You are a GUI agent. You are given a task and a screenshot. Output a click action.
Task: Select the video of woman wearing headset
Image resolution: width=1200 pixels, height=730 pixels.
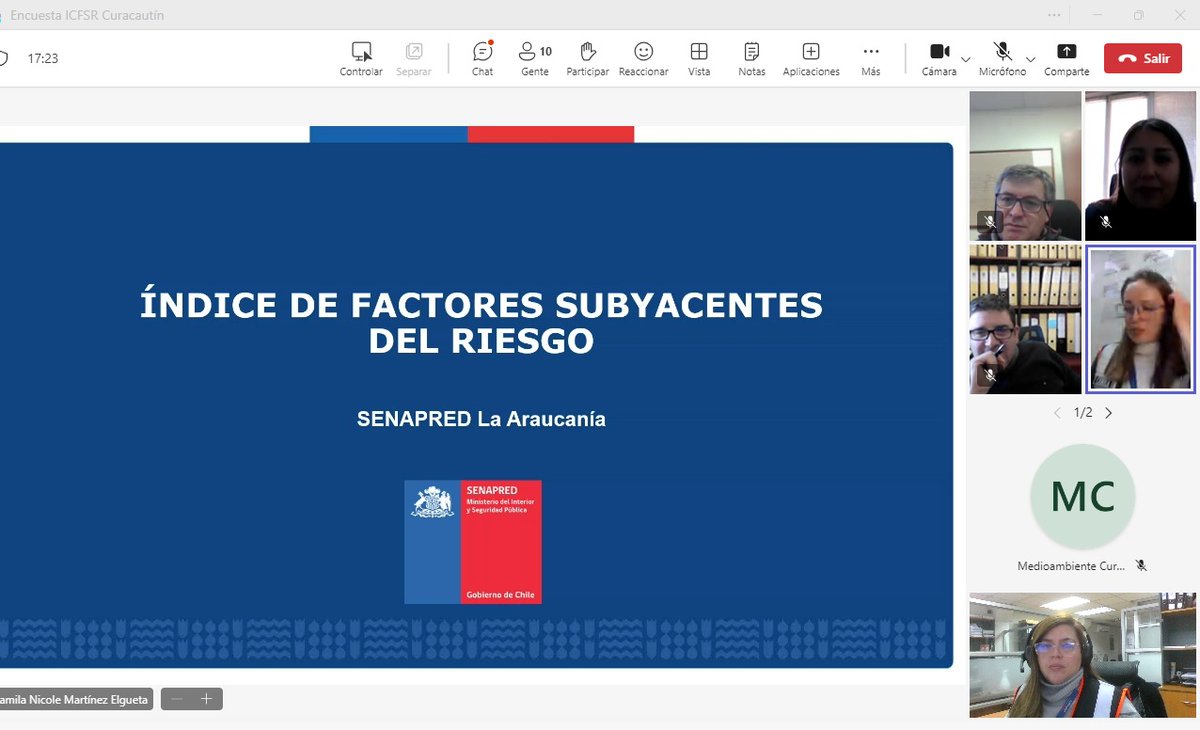pyautogui.click(x=1082, y=655)
